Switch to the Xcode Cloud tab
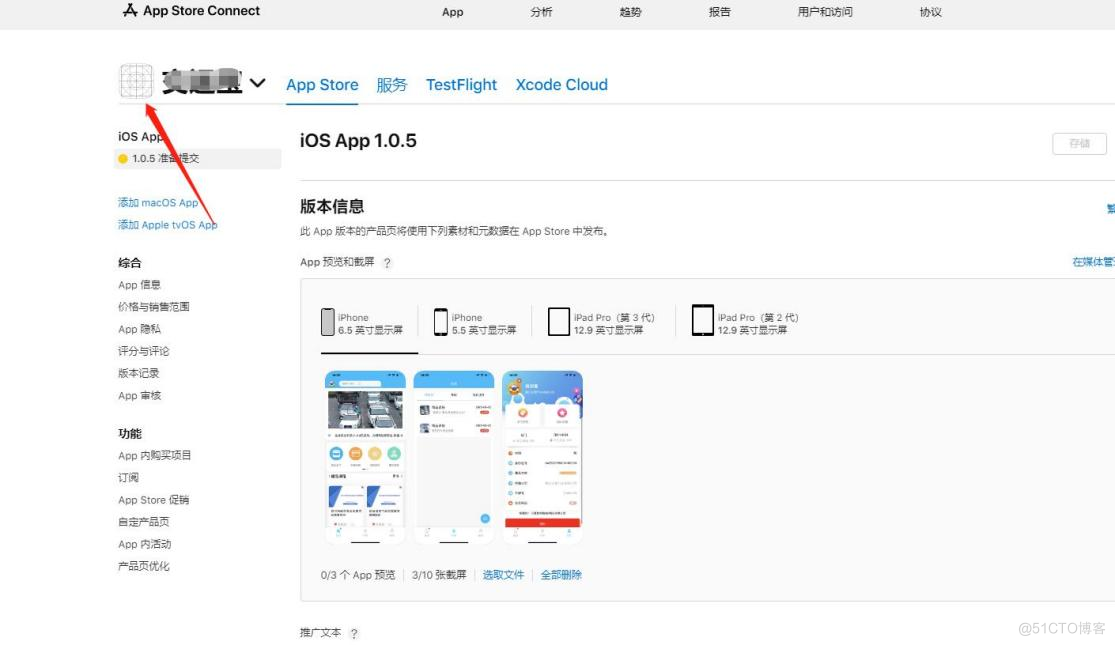 (x=562, y=85)
